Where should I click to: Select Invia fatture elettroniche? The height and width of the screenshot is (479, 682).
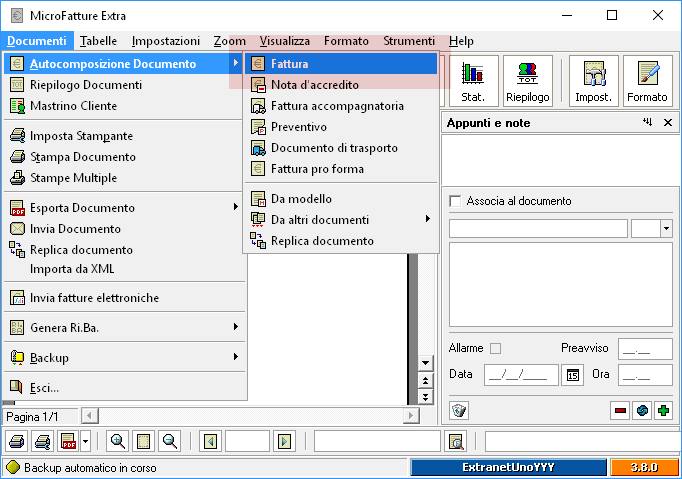click(x=124, y=298)
